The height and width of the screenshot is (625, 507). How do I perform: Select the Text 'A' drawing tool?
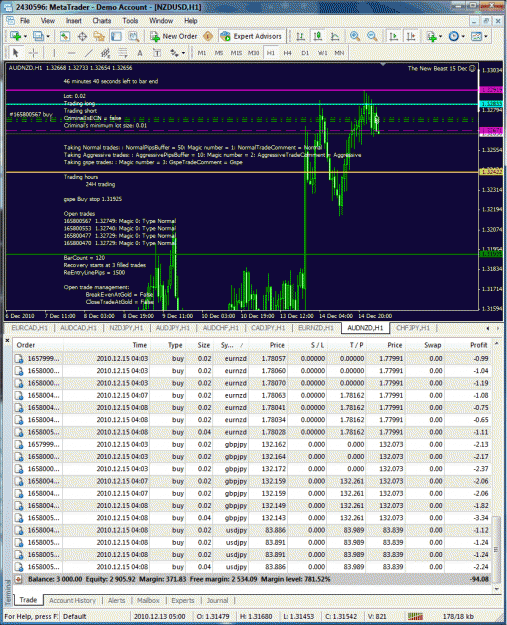[140, 53]
